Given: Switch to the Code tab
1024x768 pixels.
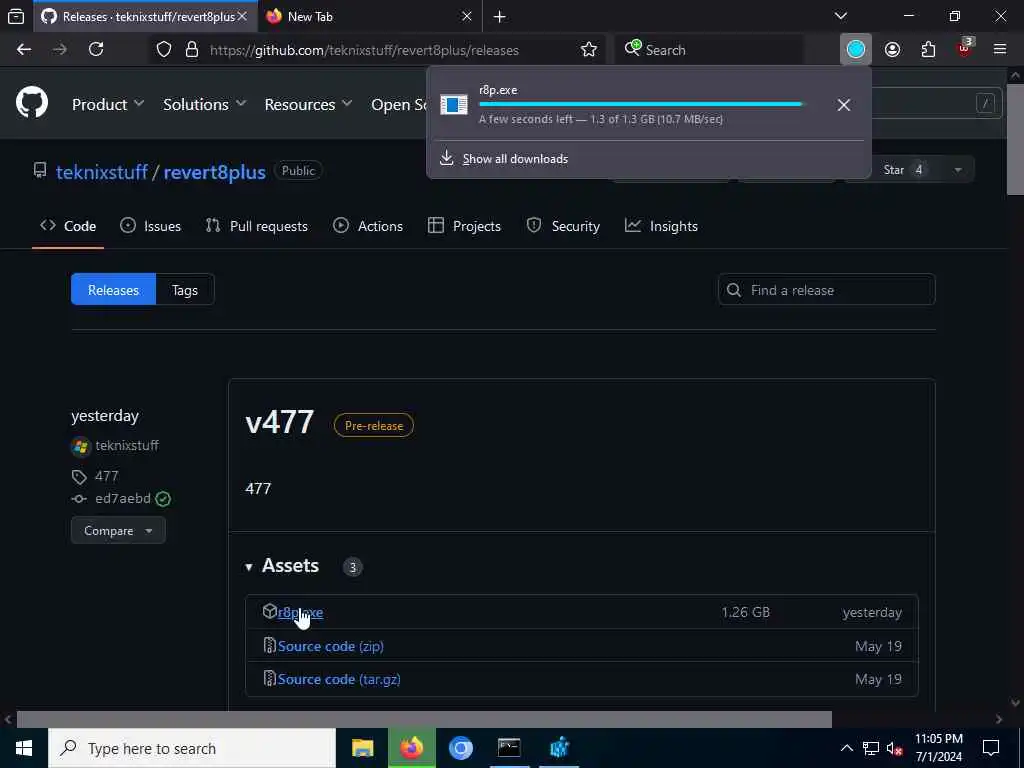Looking at the screenshot, I should click(x=68, y=226).
